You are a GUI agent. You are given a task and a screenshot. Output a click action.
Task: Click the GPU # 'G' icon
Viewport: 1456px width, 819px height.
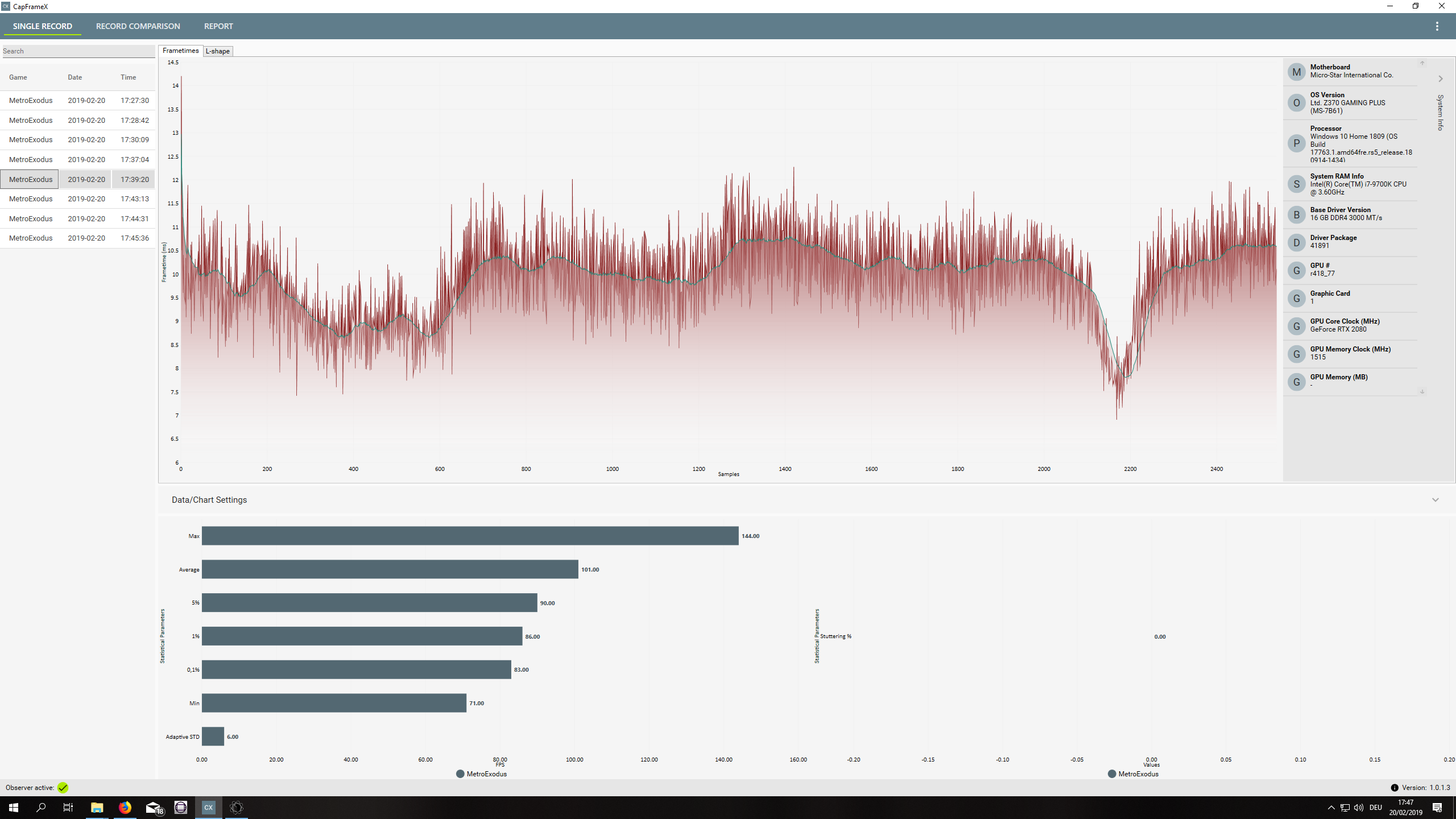pyautogui.click(x=1296, y=270)
